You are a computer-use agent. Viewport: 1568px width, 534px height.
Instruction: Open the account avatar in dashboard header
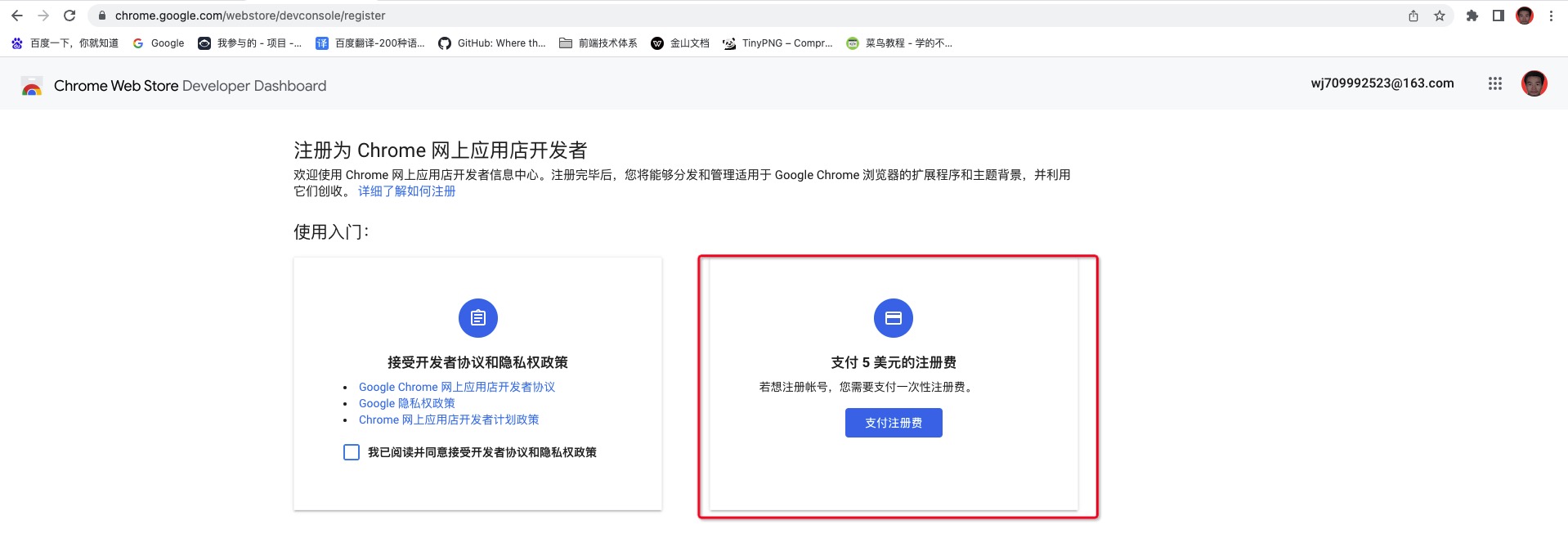1534,83
